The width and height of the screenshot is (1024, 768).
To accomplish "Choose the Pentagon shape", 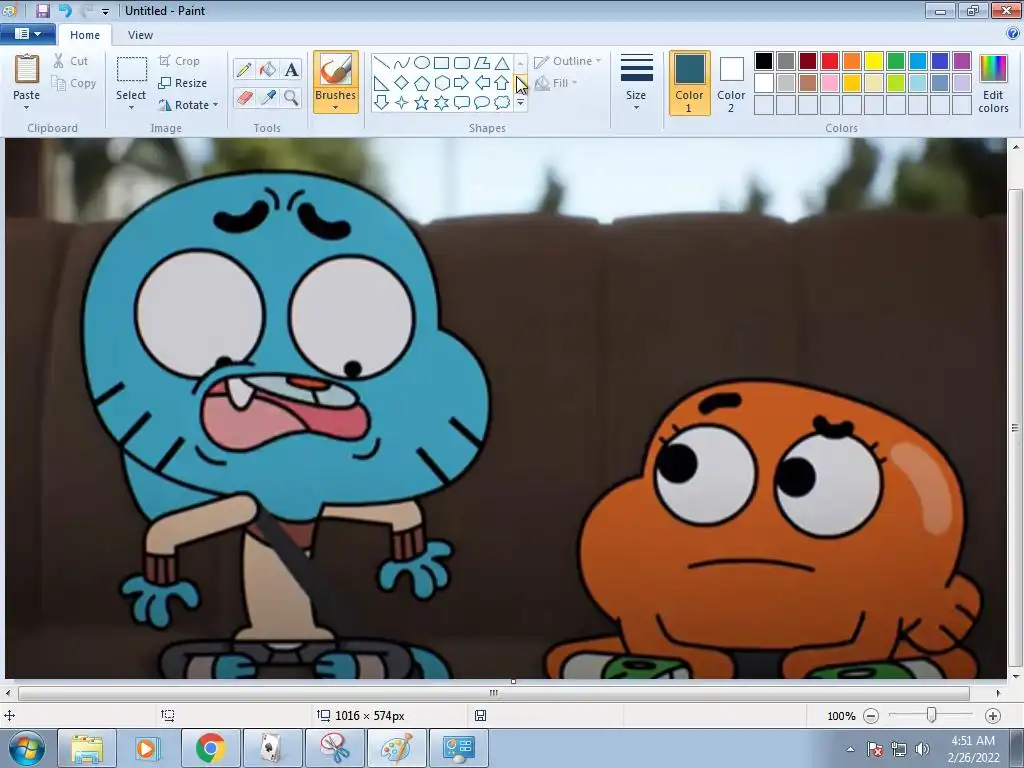I will (422, 83).
